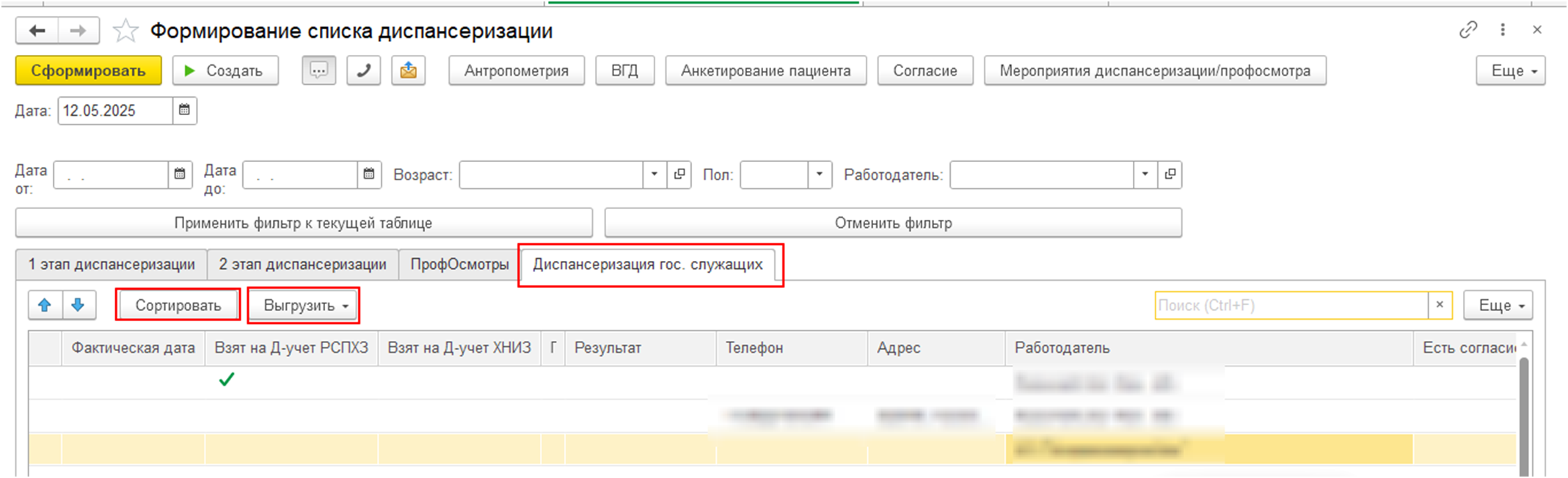
Task: Open the ПрофОсмотры tab
Action: tap(459, 265)
